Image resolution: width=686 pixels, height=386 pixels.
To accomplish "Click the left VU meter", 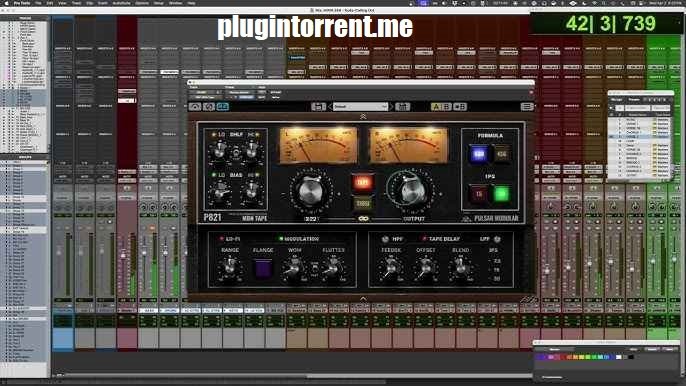I will pyautogui.click(x=318, y=146).
